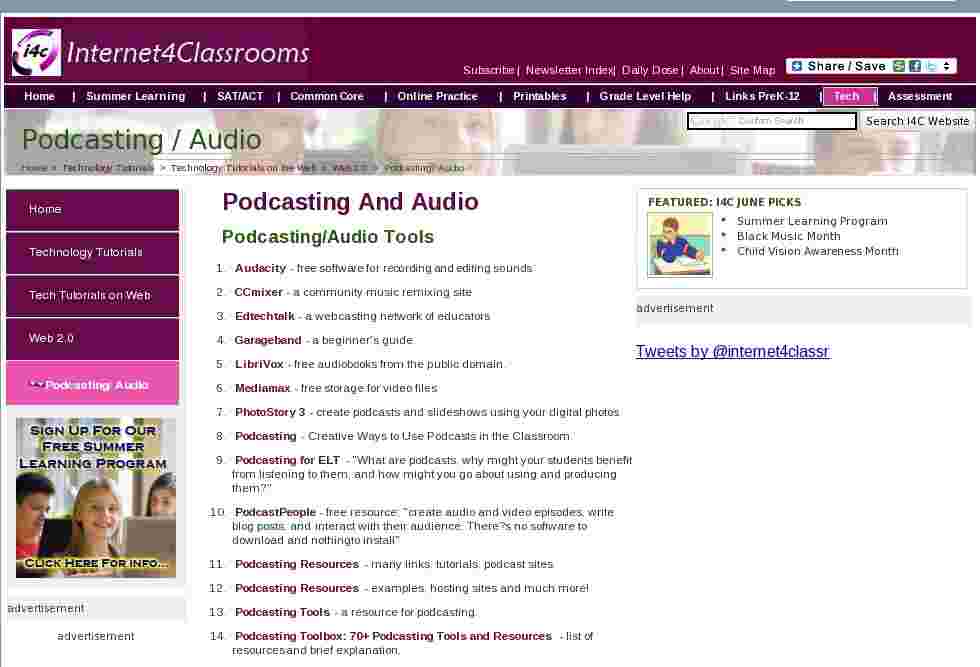Select the Podcasting Audio sidebar item
Screen dimensions: 980x667
92,384
